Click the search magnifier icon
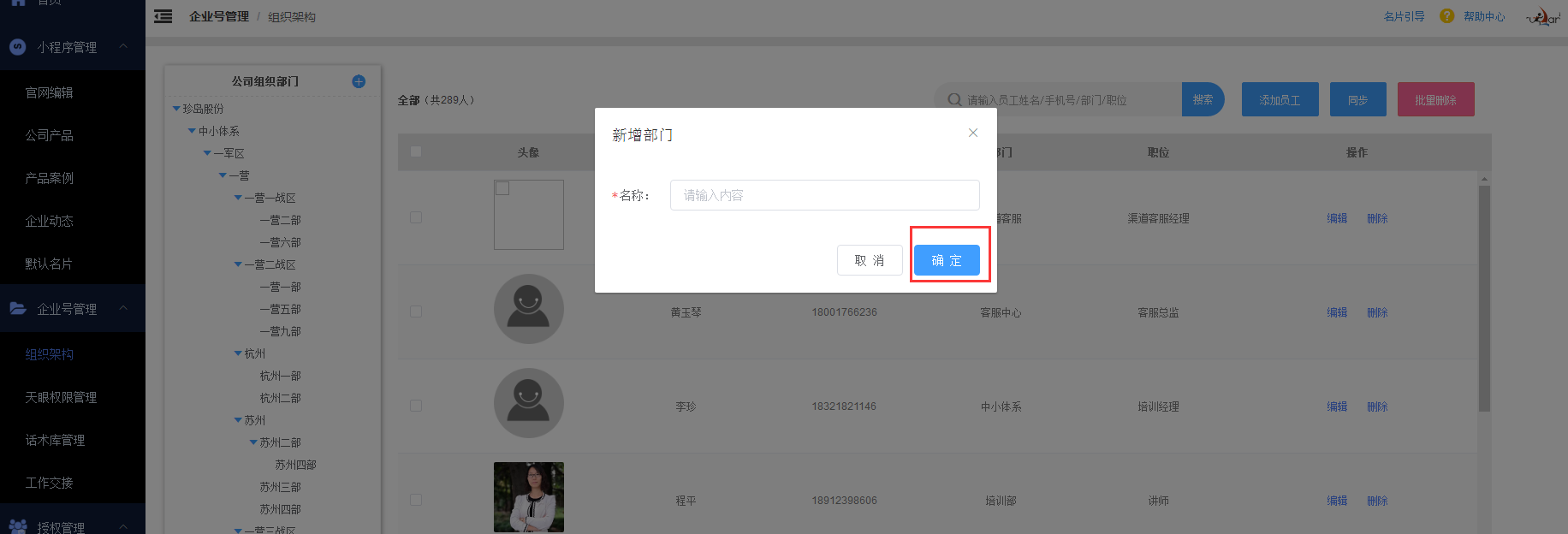 (x=954, y=100)
